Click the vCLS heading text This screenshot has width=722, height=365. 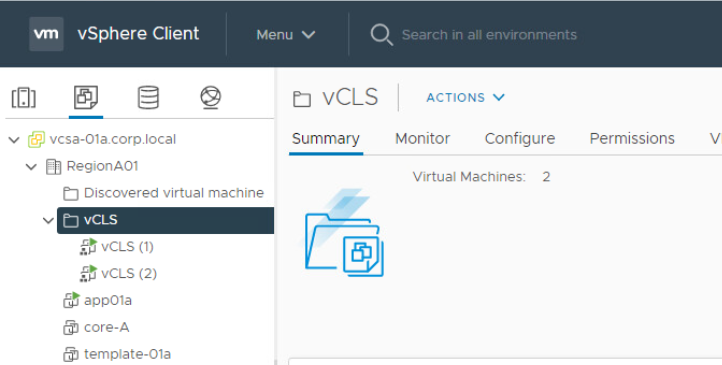[x=350, y=98]
